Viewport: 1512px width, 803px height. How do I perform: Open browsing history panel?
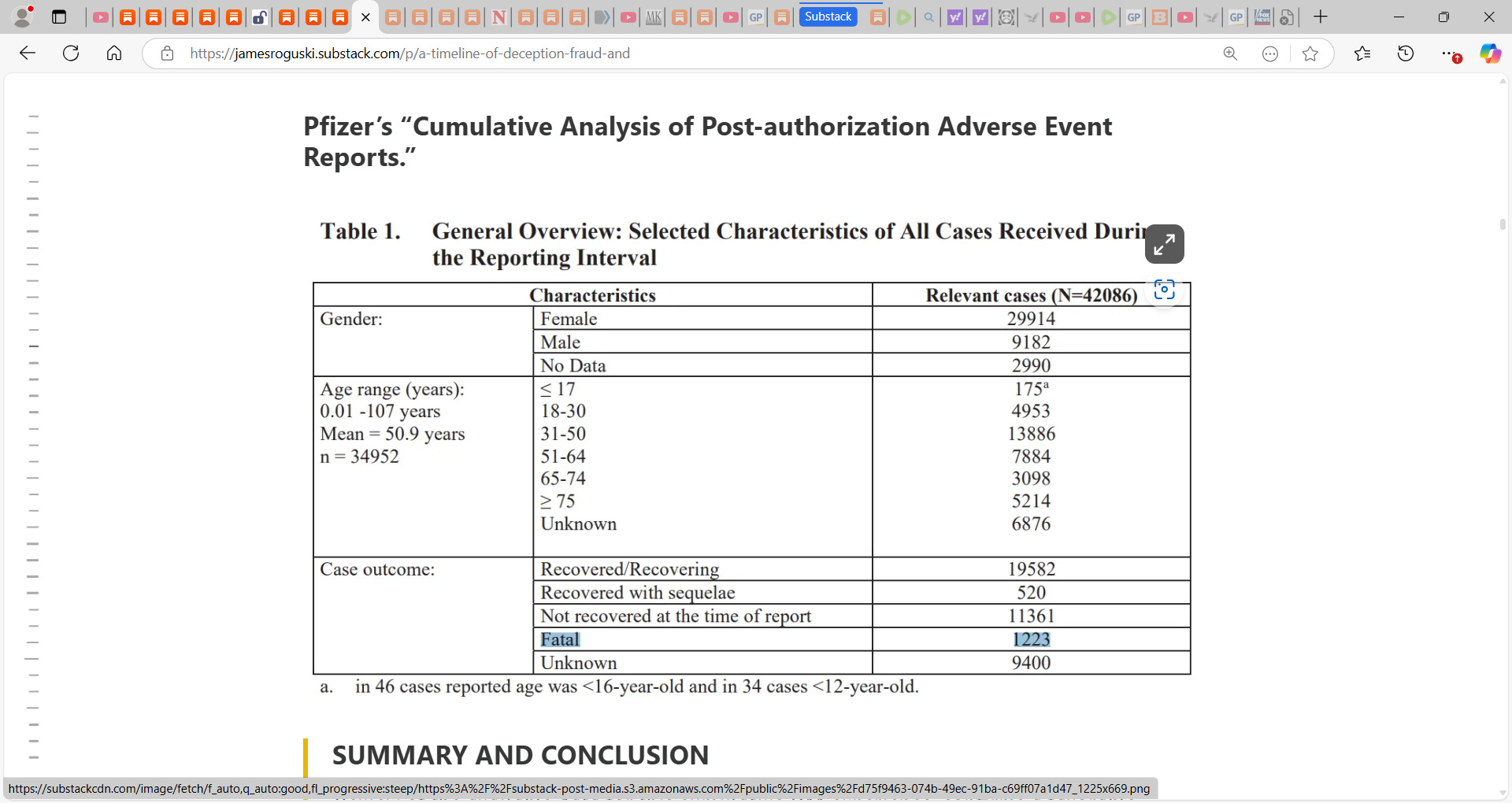[x=1406, y=54]
